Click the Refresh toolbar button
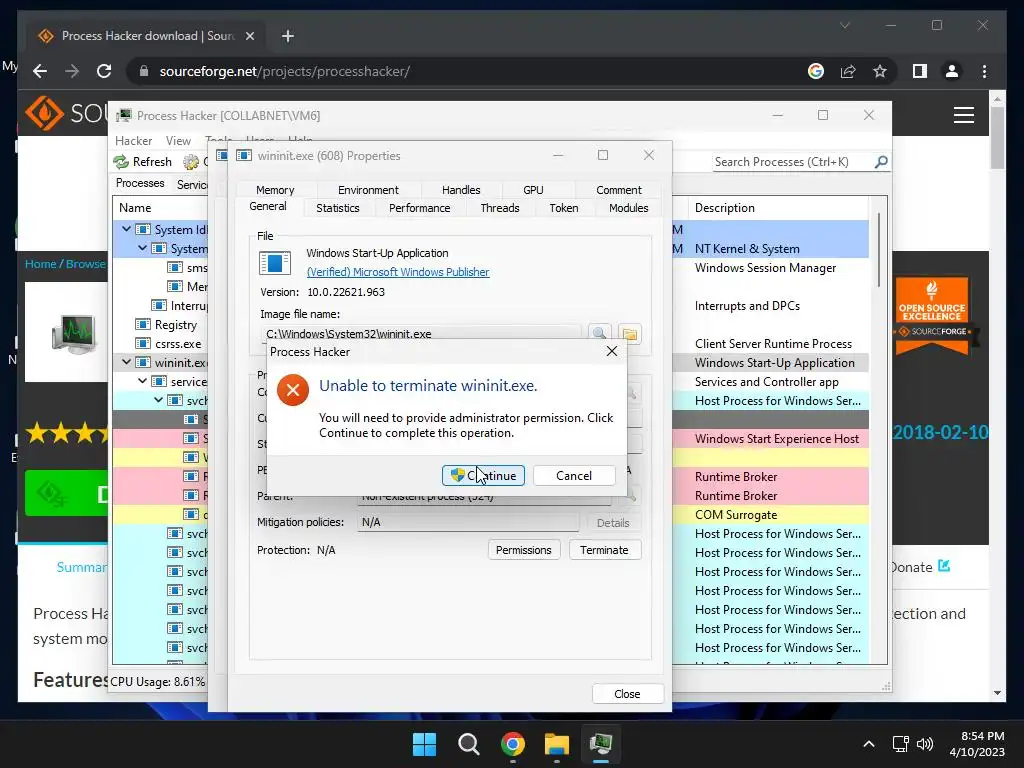Viewport: 1024px width, 768px height. [x=142, y=161]
